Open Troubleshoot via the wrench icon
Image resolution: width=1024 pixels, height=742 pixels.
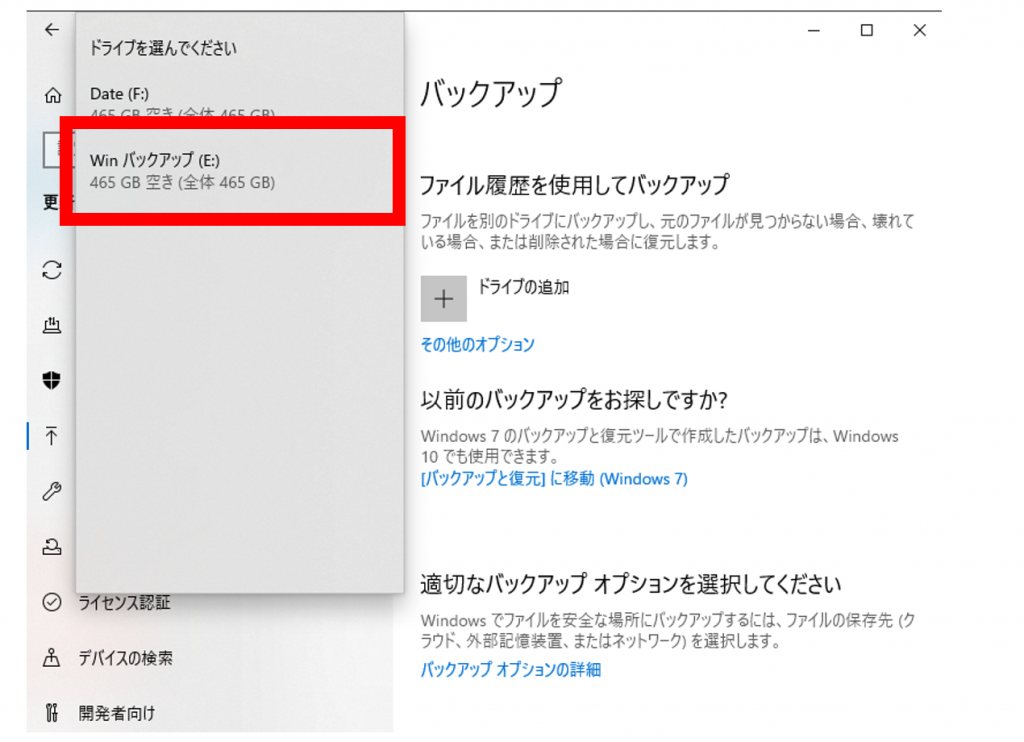click(52, 491)
